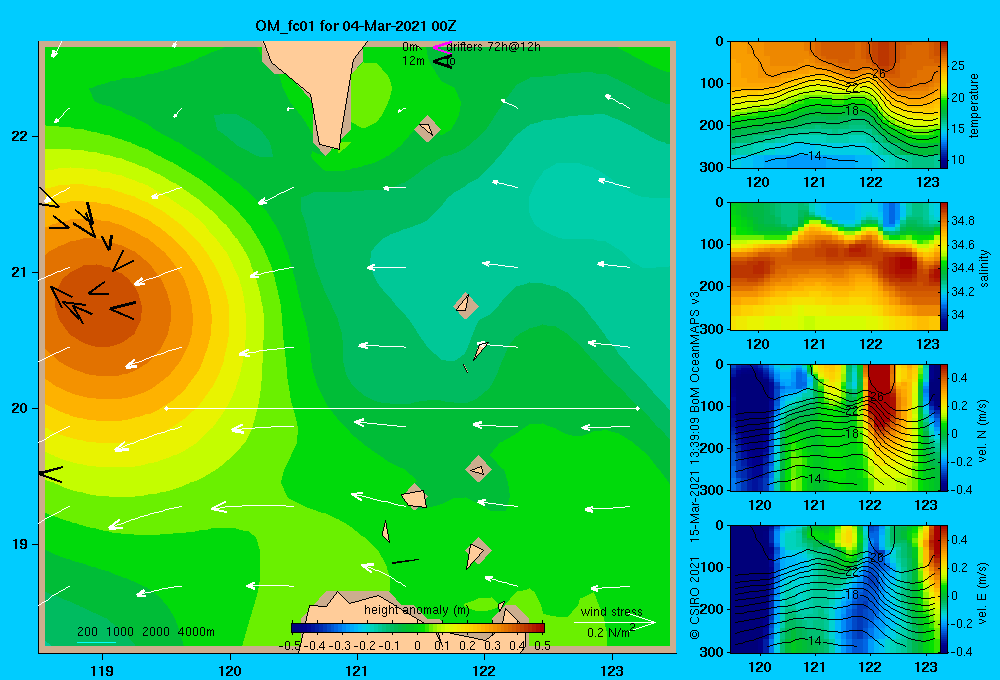The height and width of the screenshot is (680, 1000).
Task: Click the 34.2 tick on salinity scale
Action: [x=962, y=292]
